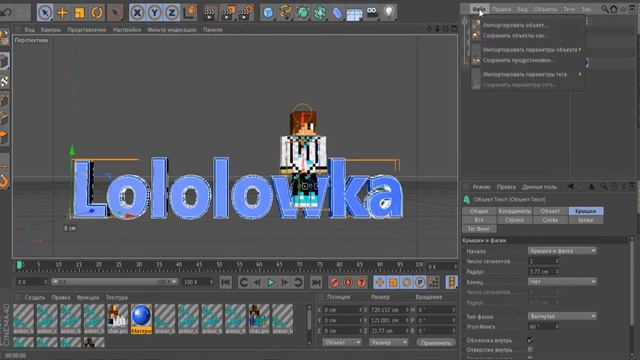This screenshot has height=360, width=640.
Task: Add a camera object
Action: (372, 12)
